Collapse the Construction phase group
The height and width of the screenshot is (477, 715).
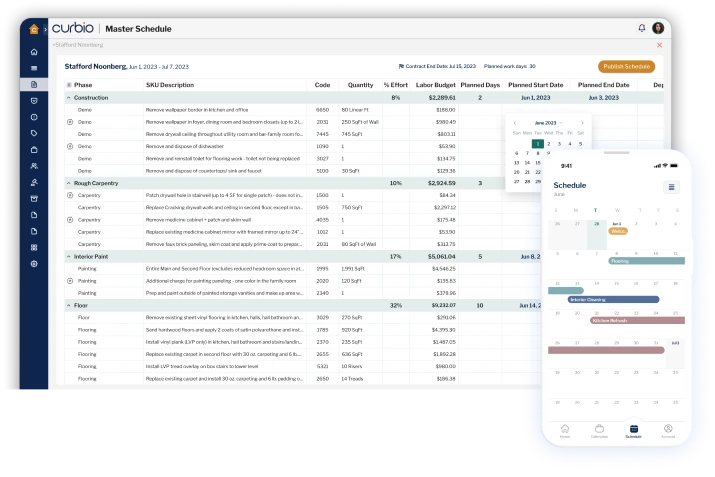(68, 98)
